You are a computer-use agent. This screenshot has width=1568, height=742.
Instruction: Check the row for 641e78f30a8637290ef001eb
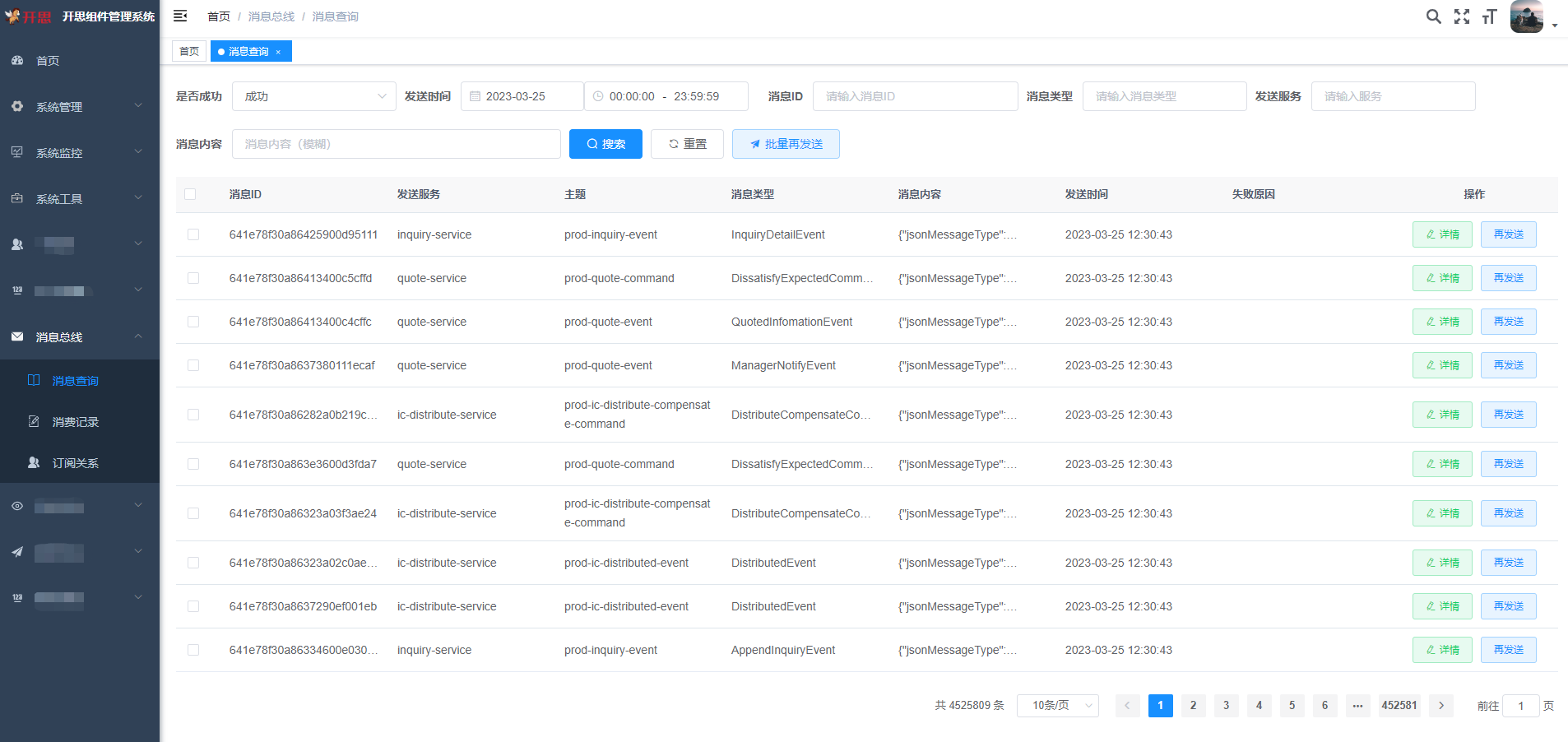click(x=193, y=606)
